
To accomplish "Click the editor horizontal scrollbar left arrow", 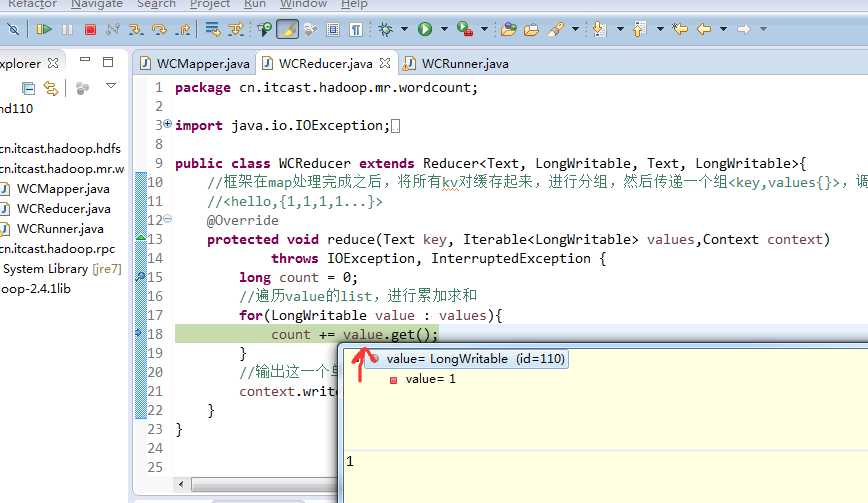I will tap(180, 484).
